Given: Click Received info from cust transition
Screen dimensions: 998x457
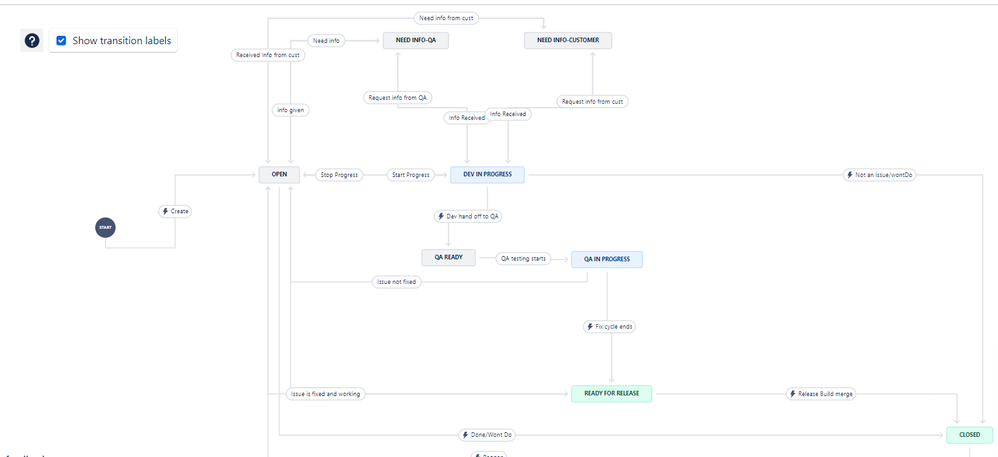Looking at the screenshot, I should [268, 55].
